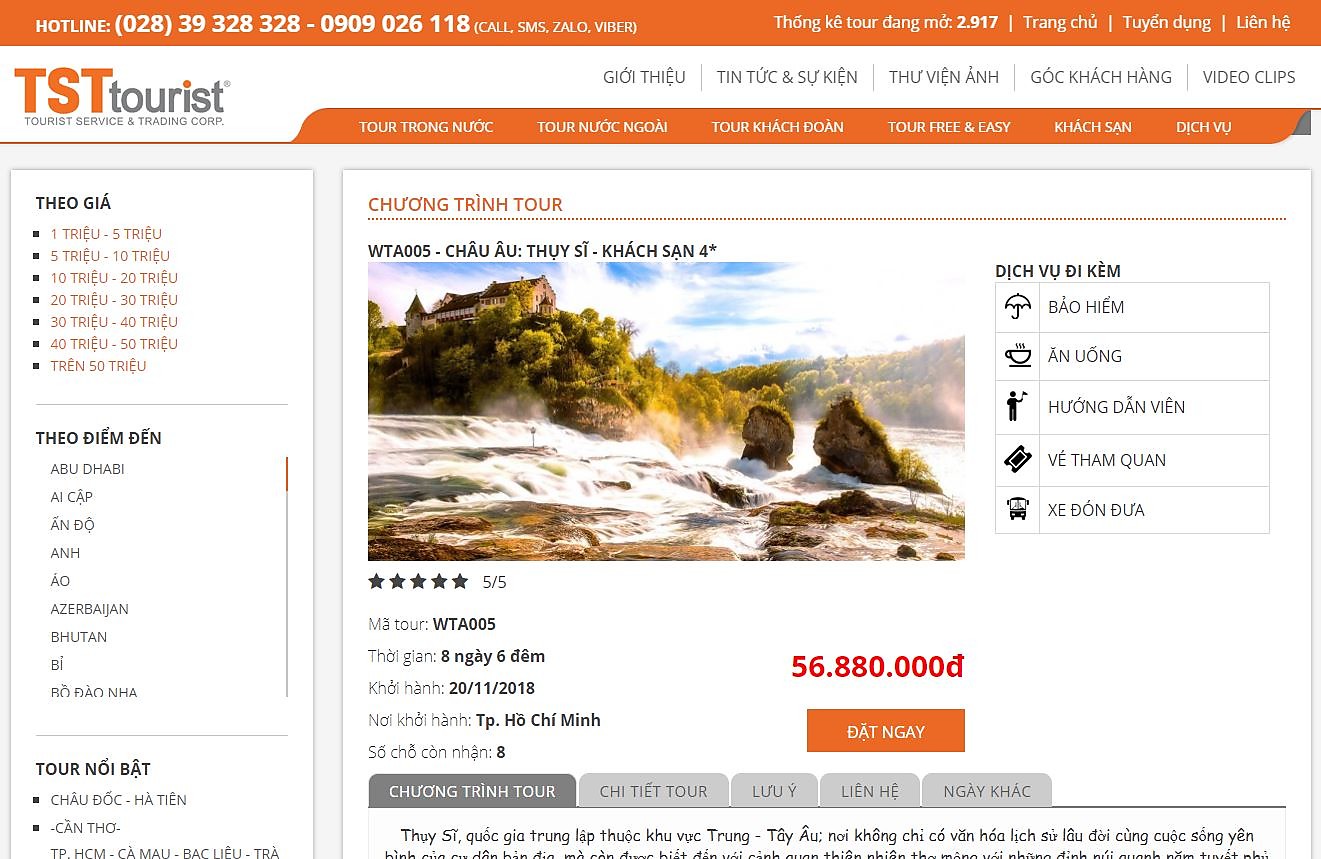Filter tours by 10 triệu - 20 triệu

(x=114, y=278)
